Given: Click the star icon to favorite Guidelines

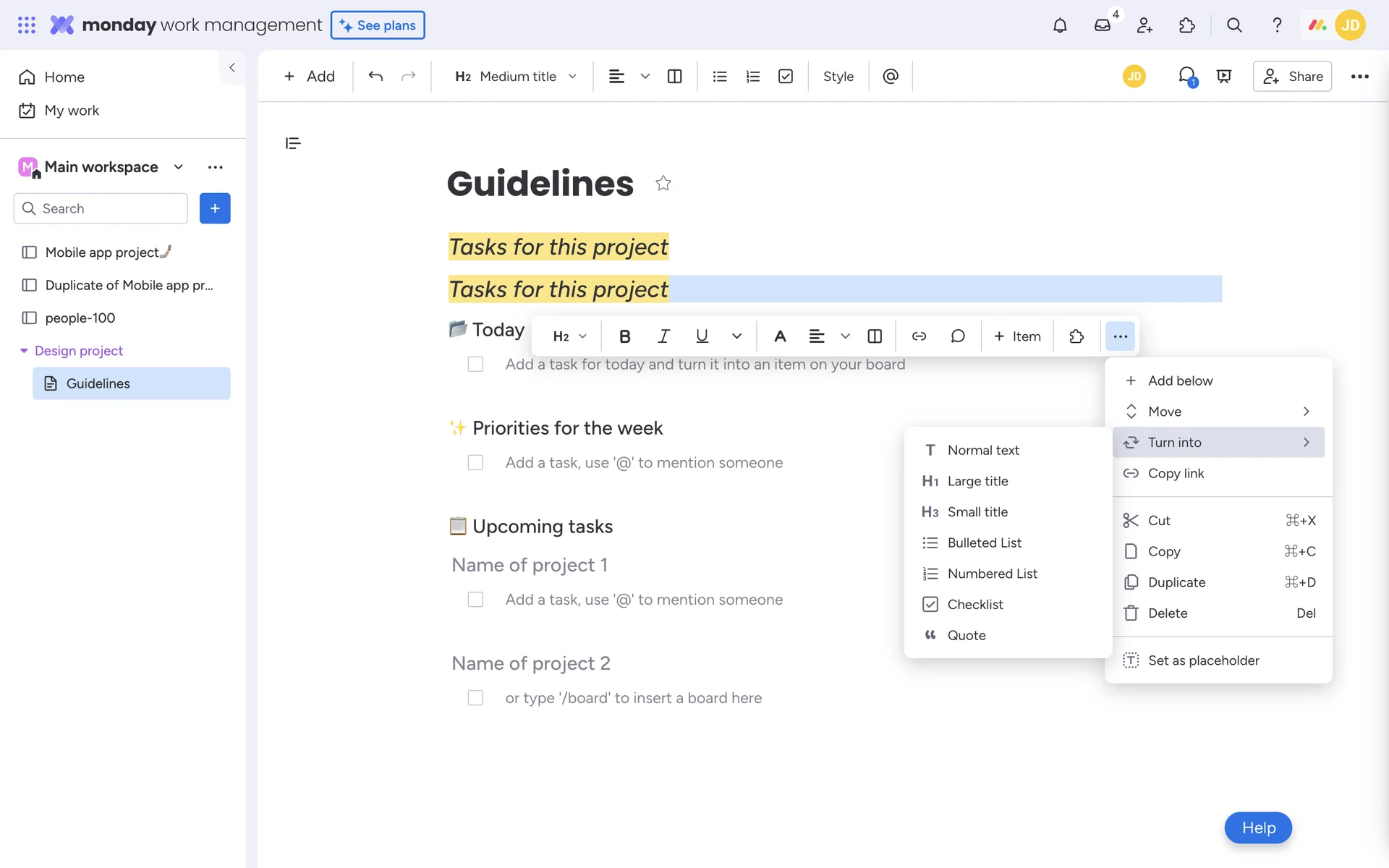Looking at the screenshot, I should coord(663,184).
